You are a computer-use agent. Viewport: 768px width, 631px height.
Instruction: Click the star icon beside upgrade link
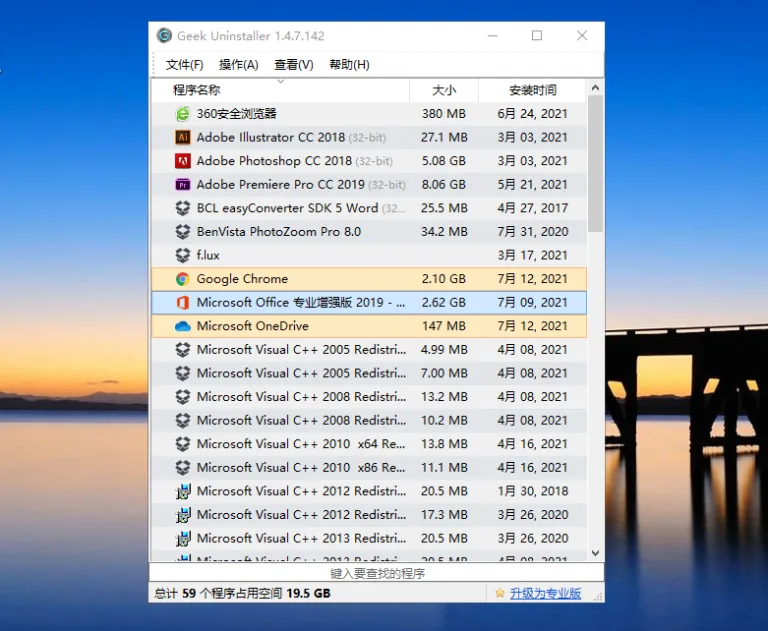point(500,593)
